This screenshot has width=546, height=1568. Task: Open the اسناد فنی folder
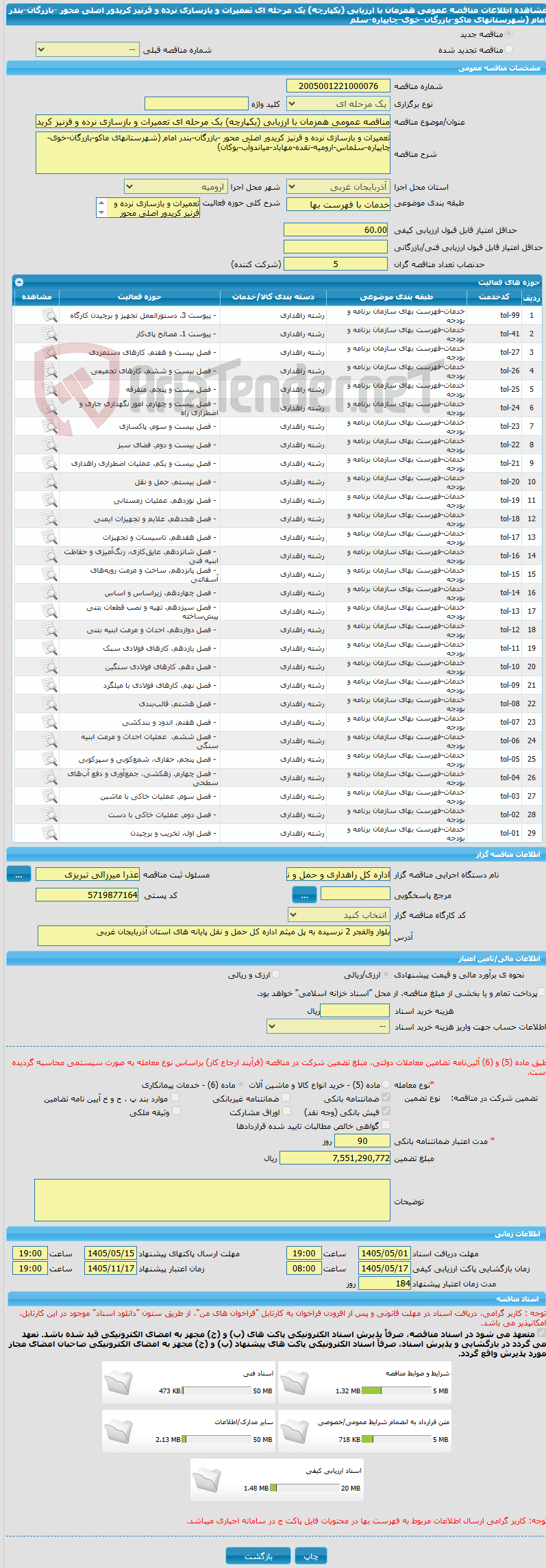[x=119, y=1382]
